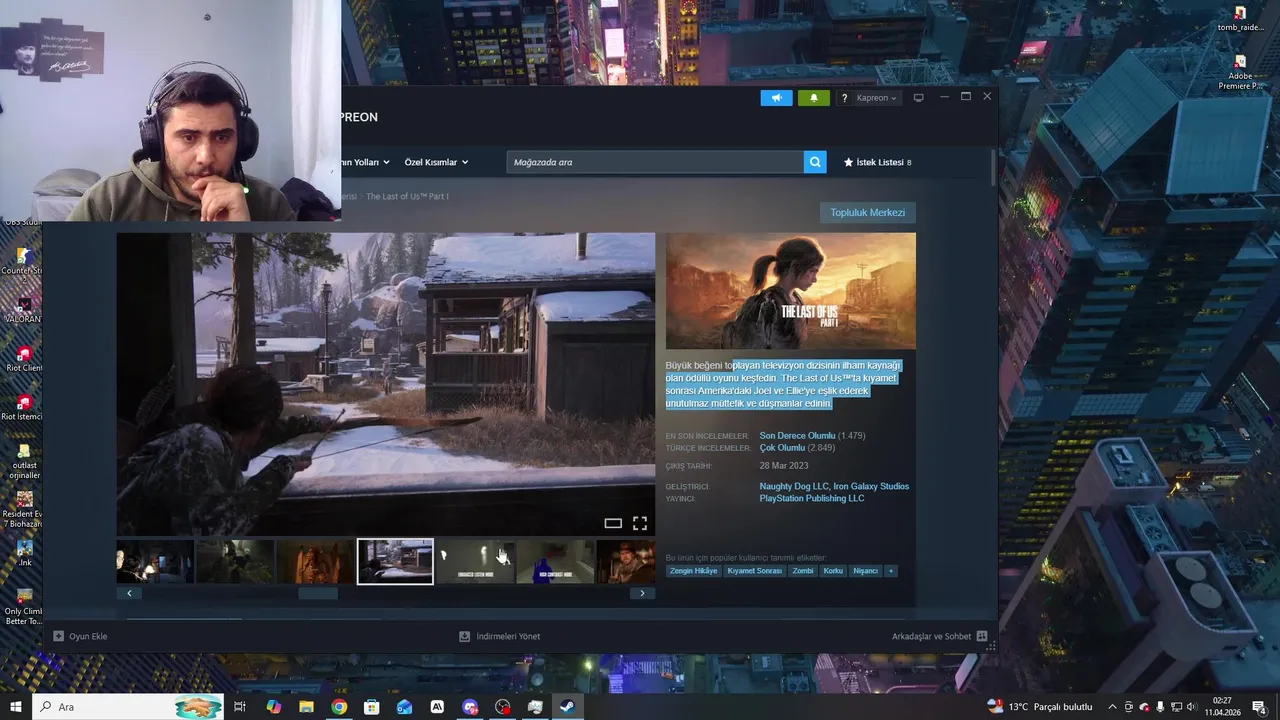Open Google Chrome from the taskbar
The width and height of the screenshot is (1280, 720).
point(339,707)
